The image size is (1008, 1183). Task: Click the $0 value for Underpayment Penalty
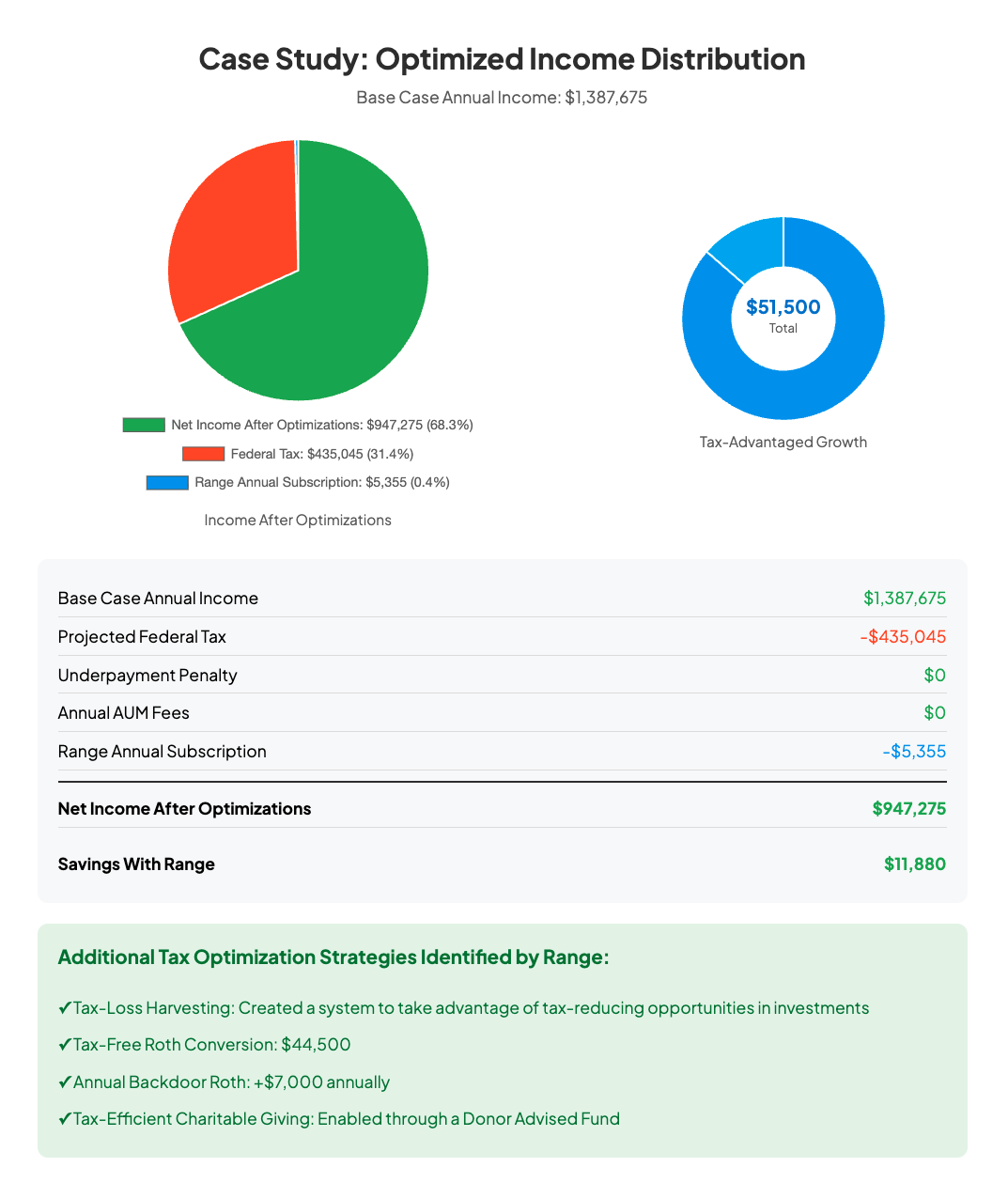click(935, 676)
